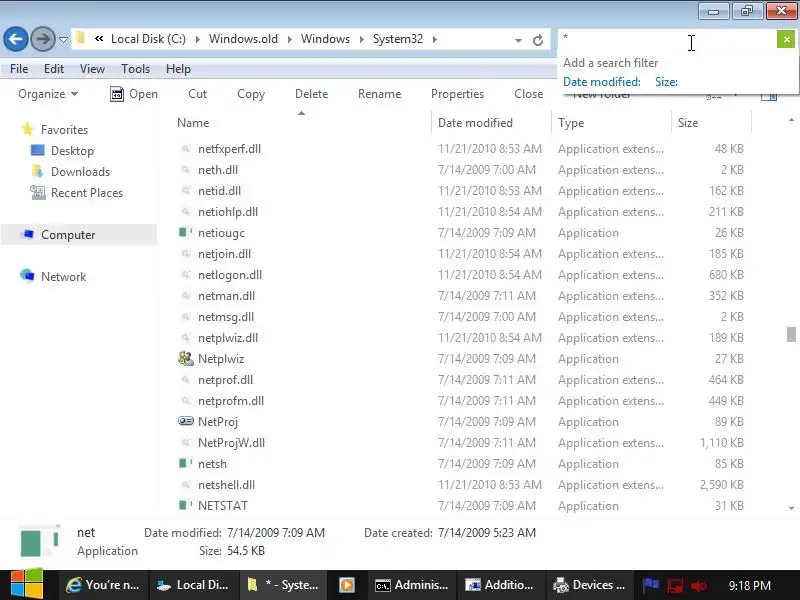Viewport: 800px width, 600px height.
Task: Select file netprofm.dll
Action: (x=231, y=401)
